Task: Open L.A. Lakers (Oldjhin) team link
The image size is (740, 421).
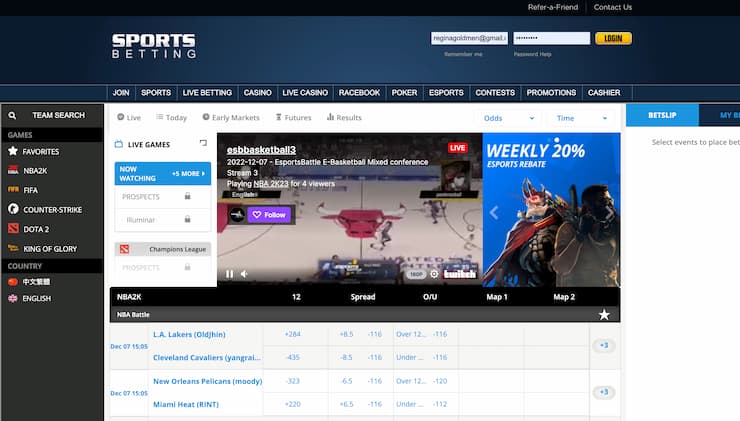Action: click(x=189, y=334)
